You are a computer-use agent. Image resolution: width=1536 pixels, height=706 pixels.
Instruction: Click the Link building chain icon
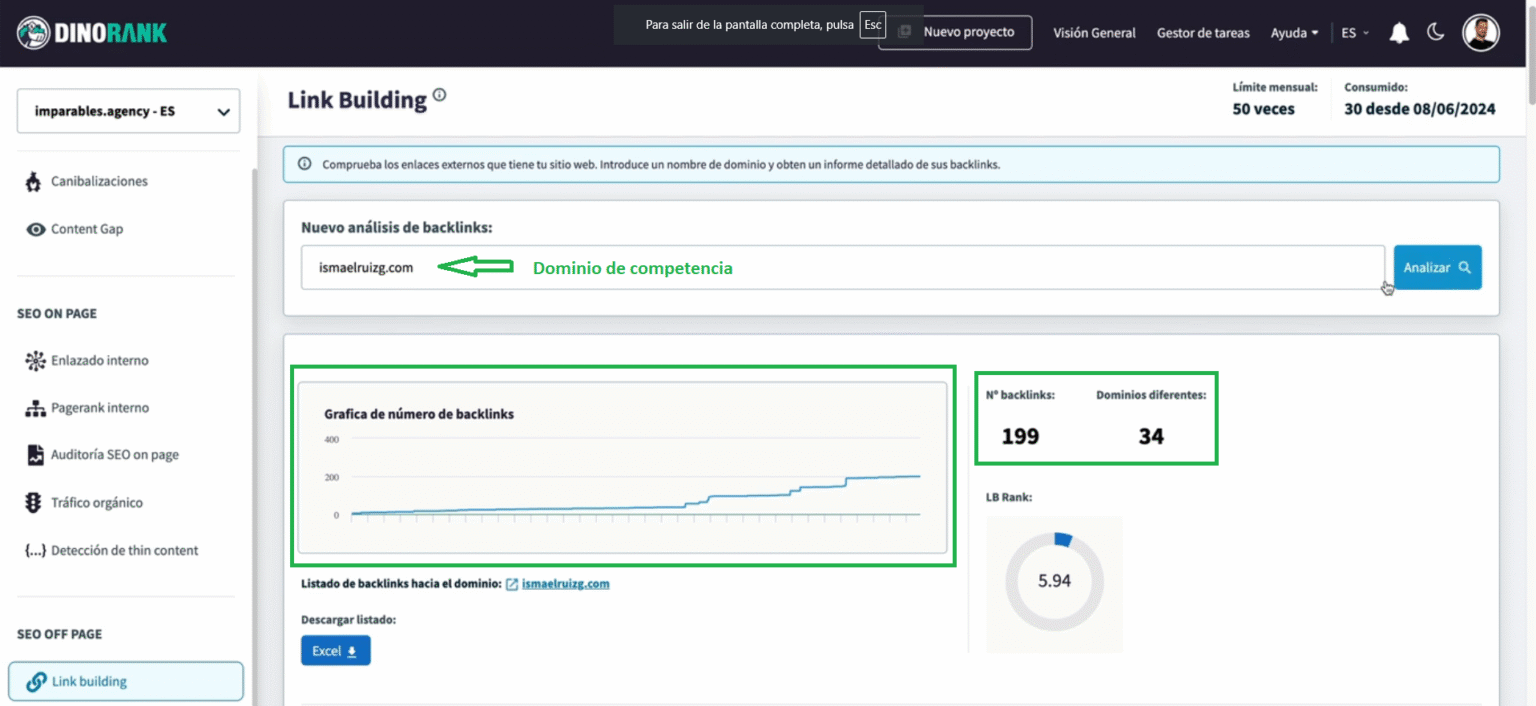click(36, 682)
